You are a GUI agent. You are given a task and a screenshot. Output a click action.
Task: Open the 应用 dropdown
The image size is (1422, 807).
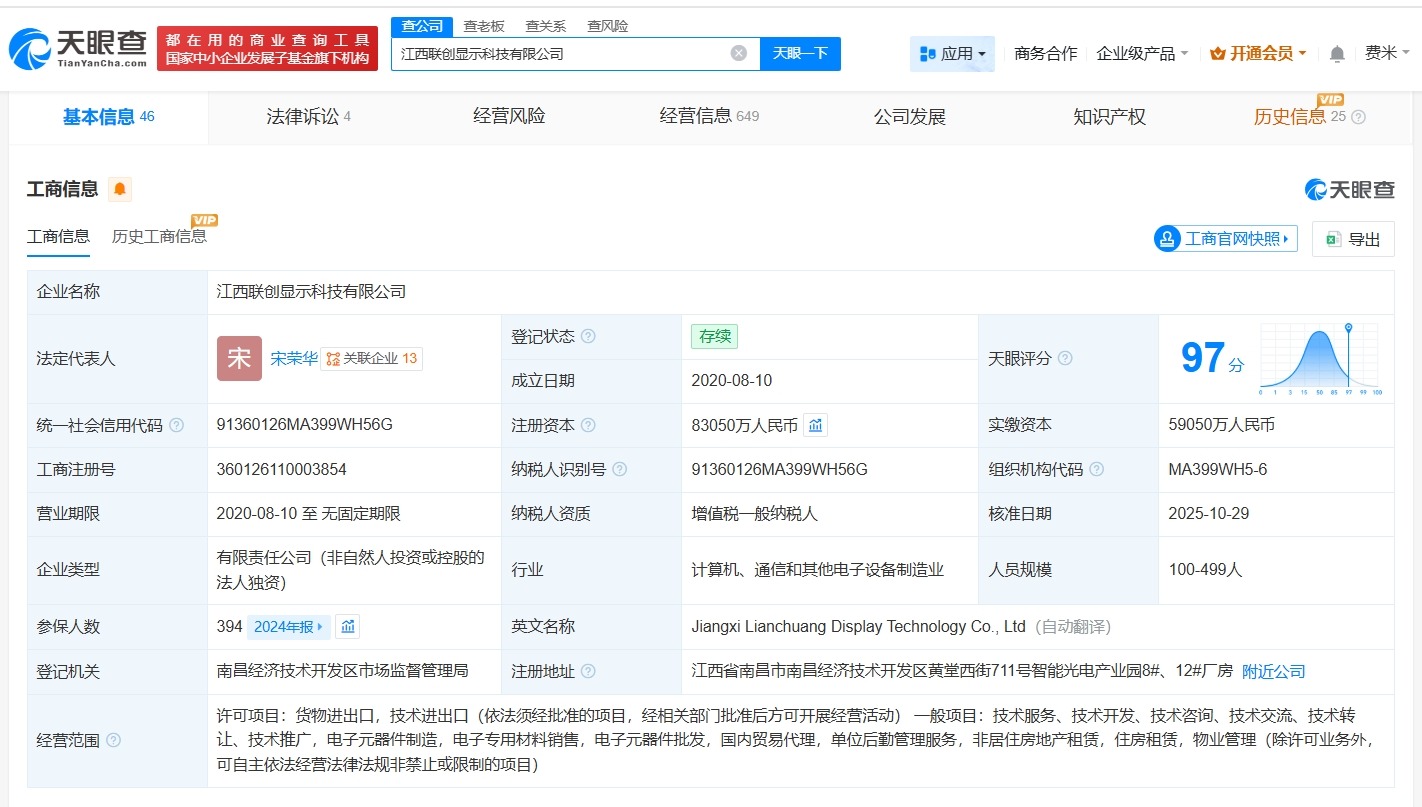(x=951, y=53)
